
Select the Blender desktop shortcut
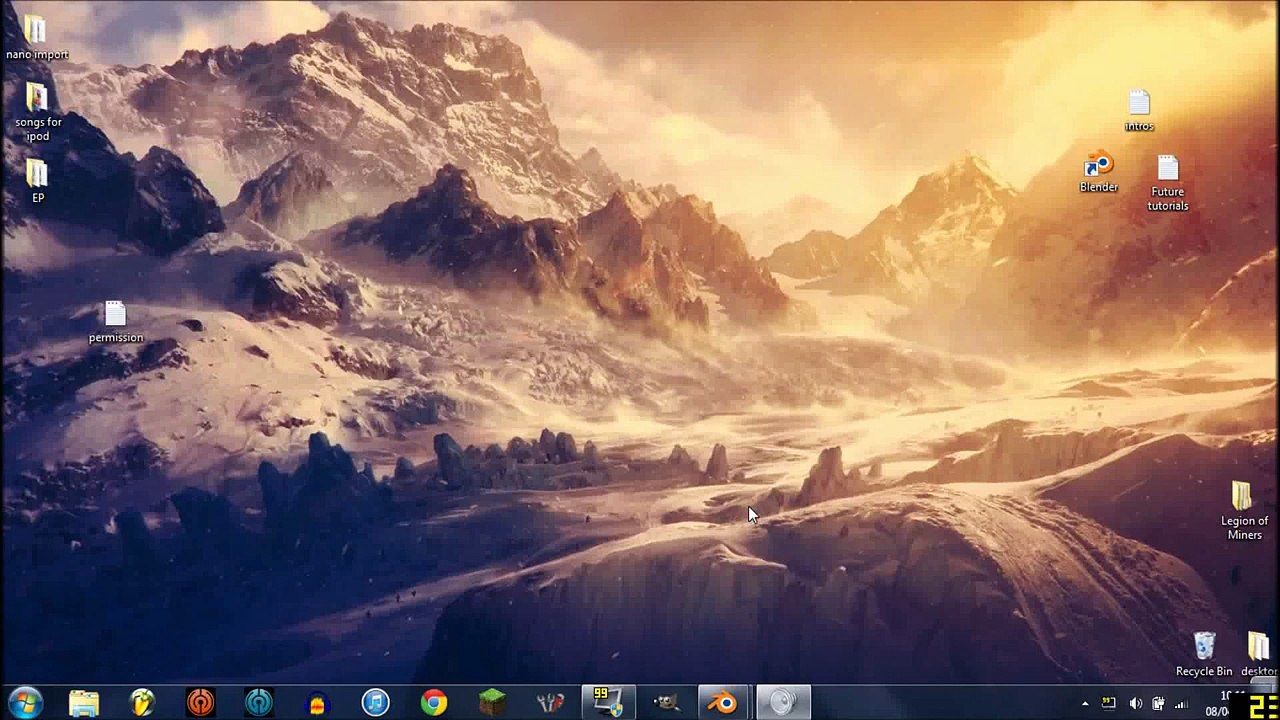tap(1098, 163)
